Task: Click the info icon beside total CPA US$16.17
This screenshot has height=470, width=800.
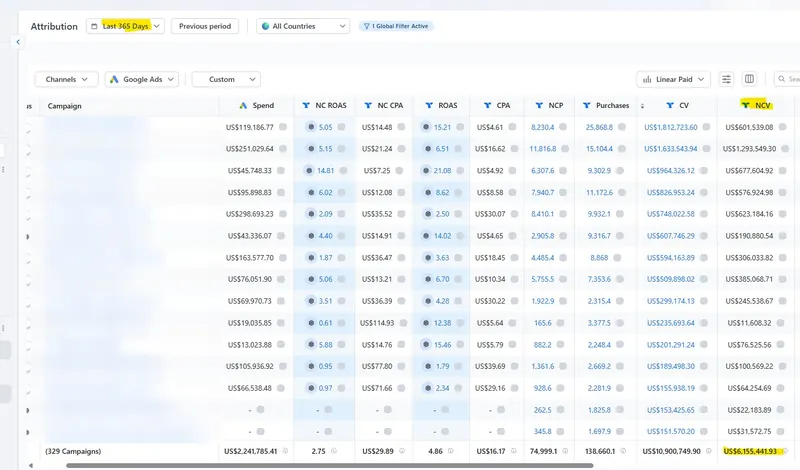Action: point(513,451)
